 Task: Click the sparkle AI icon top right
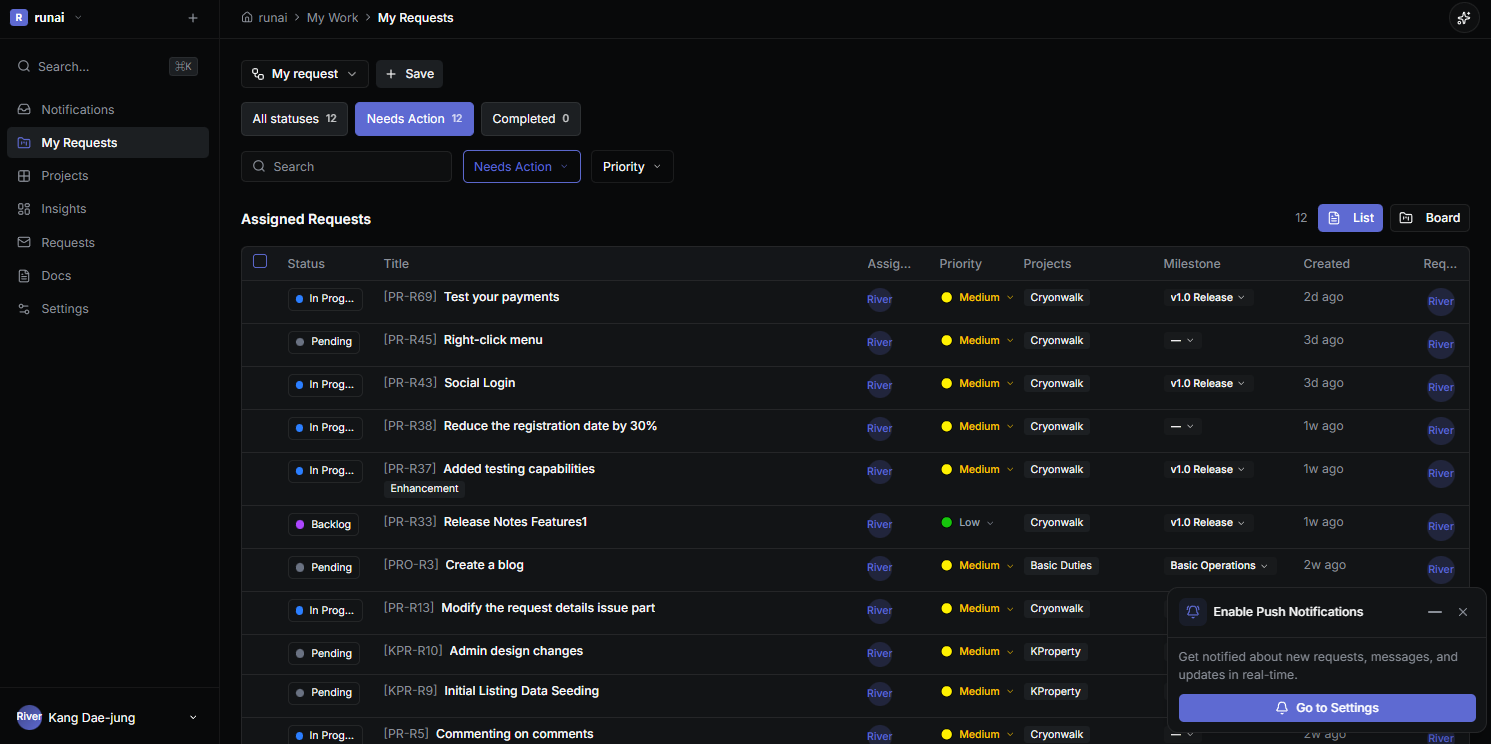pyautogui.click(x=1464, y=18)
